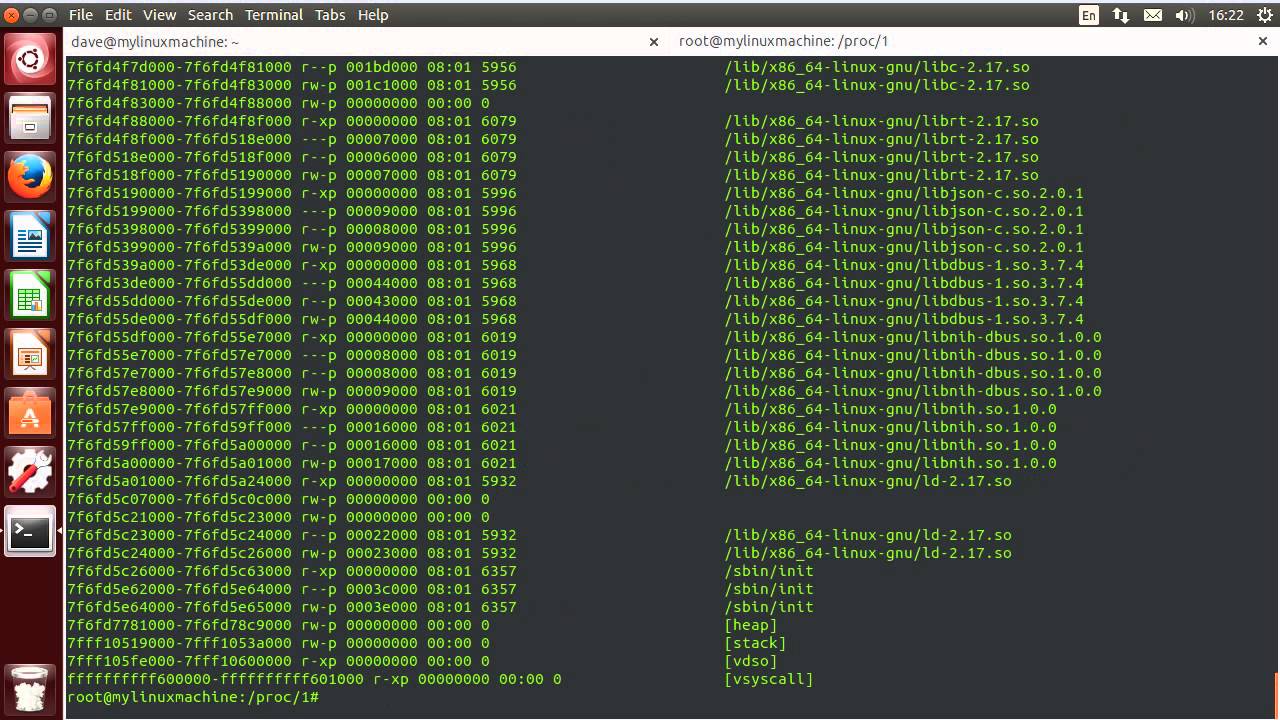The width and height of the screenshot is (1280, 720).
Task: Click the root@mylinuxmachine:/proc/1# prompt line
Action: [193, 697]
